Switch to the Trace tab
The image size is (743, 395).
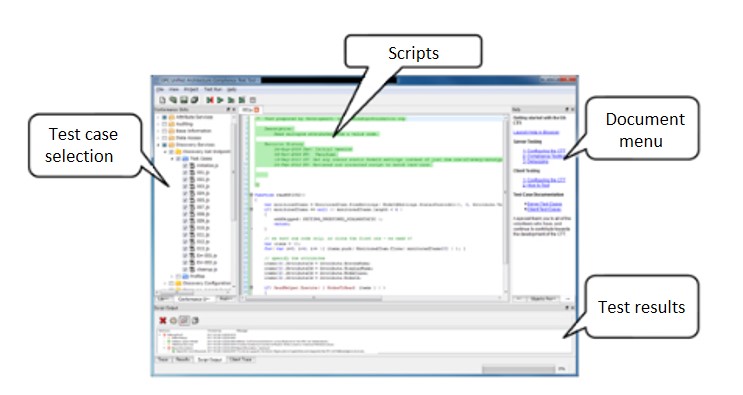click(x=163, y=359)
